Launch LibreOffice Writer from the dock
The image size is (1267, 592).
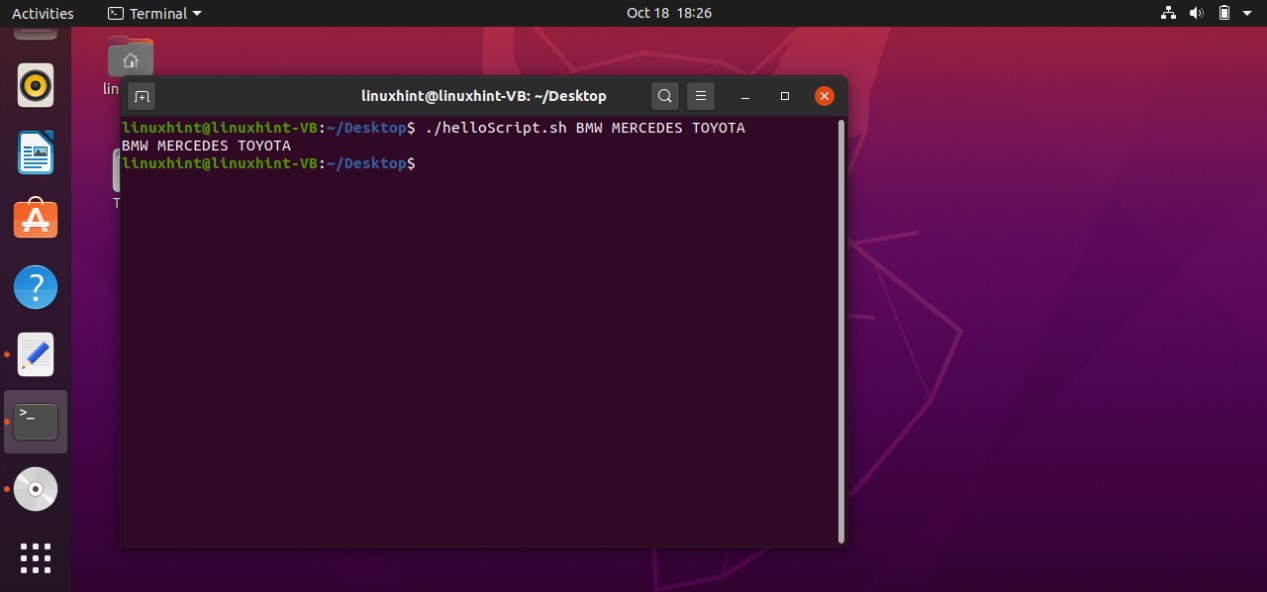[36, 153]
